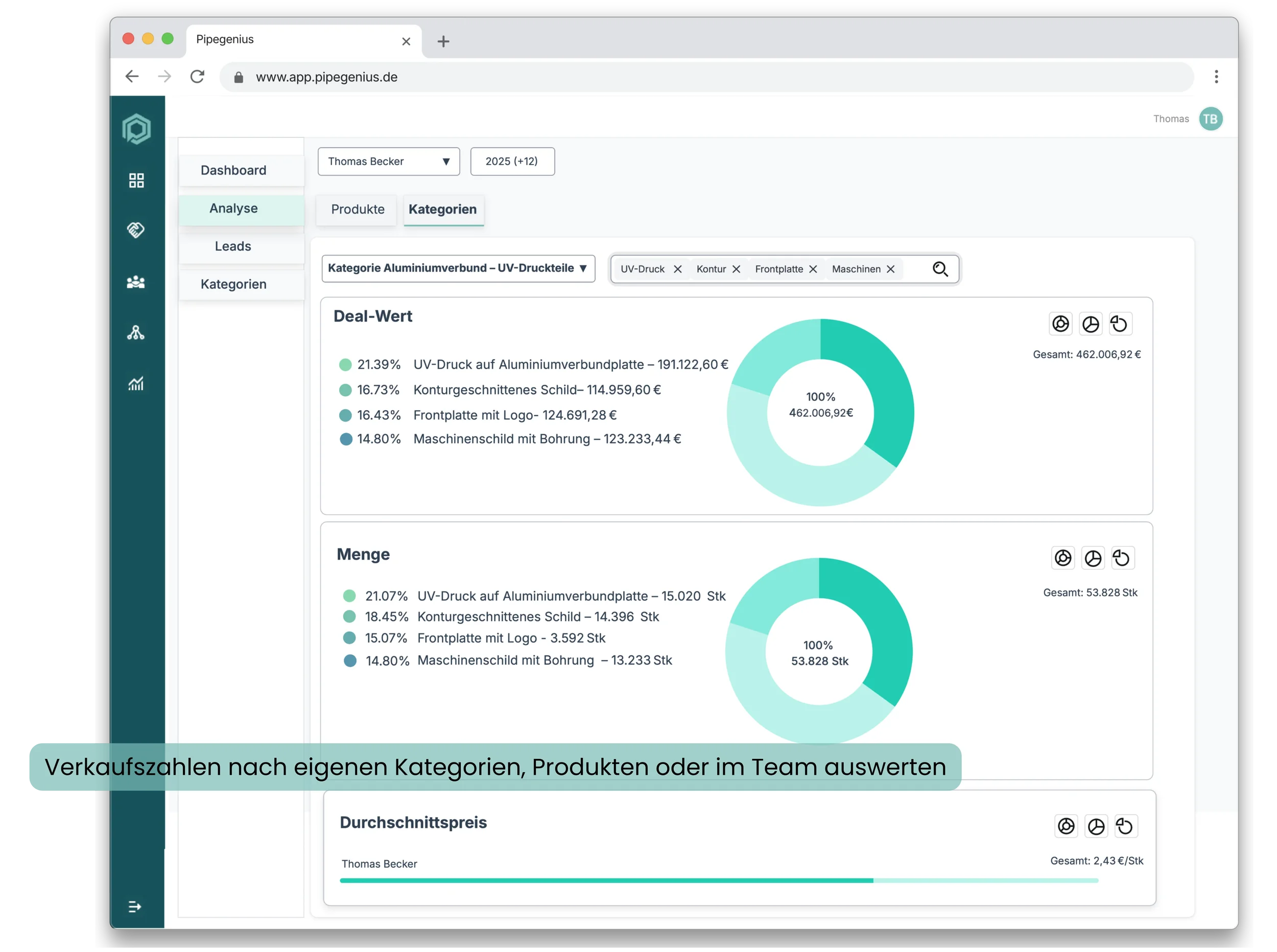The height and width of the screenshot is (952, 1277).
Task: Click the TB user avatar
Action: pos(1210,118)
